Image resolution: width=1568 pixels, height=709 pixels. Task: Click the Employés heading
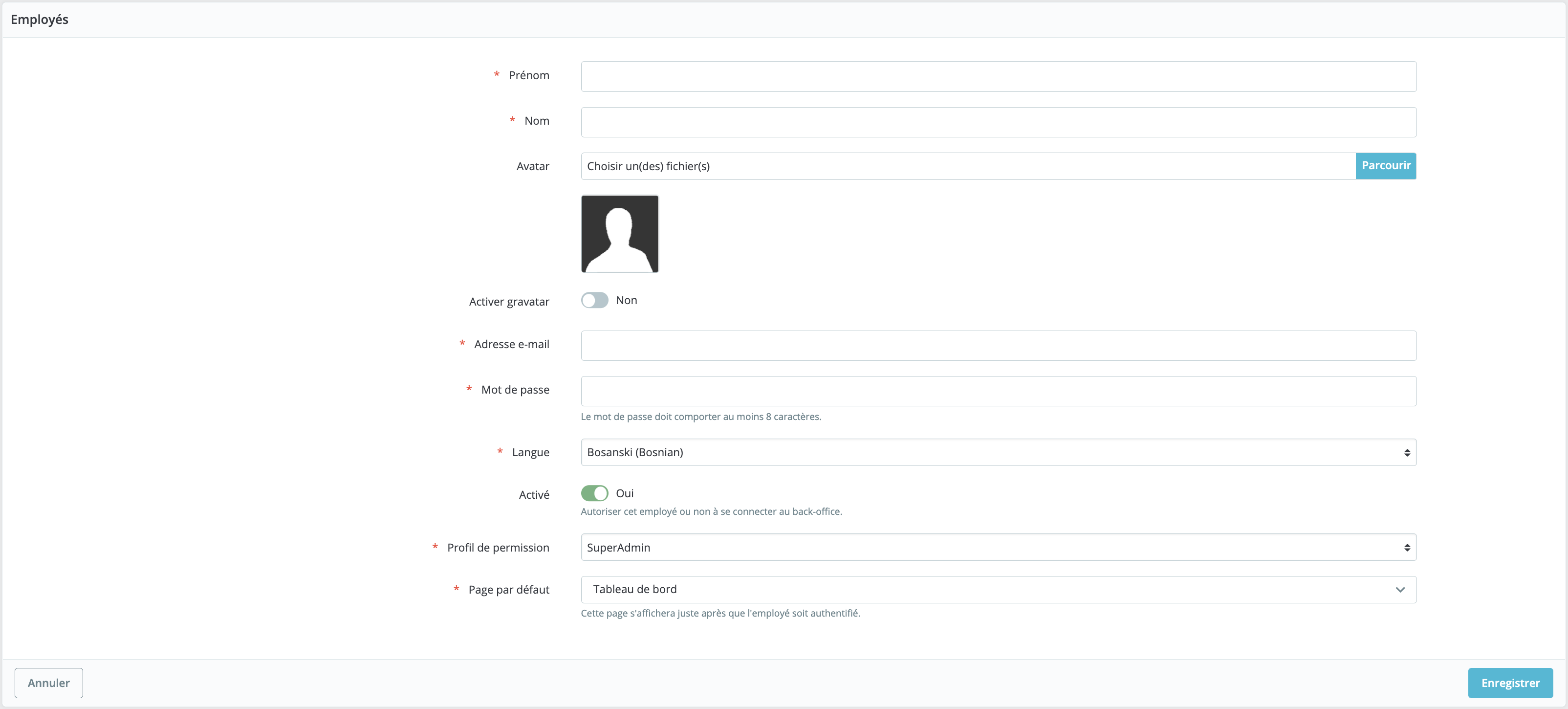coord(40,20)
